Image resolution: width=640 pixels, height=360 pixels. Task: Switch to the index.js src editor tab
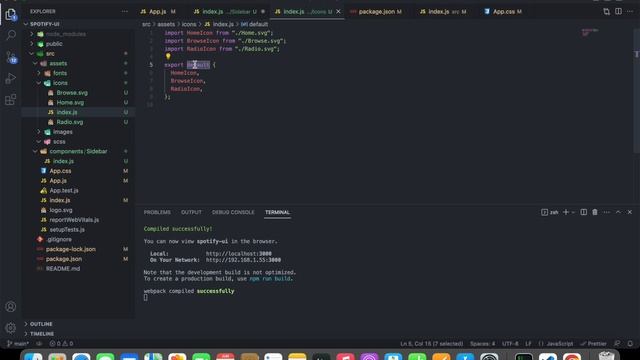pyautogui.click(x=443, y=11)
